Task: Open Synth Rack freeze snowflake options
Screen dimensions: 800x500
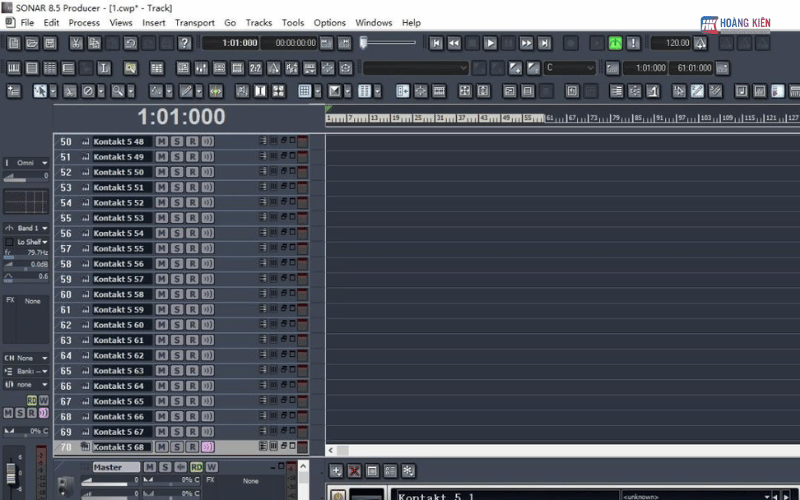Action: click(x=408, y=471)
